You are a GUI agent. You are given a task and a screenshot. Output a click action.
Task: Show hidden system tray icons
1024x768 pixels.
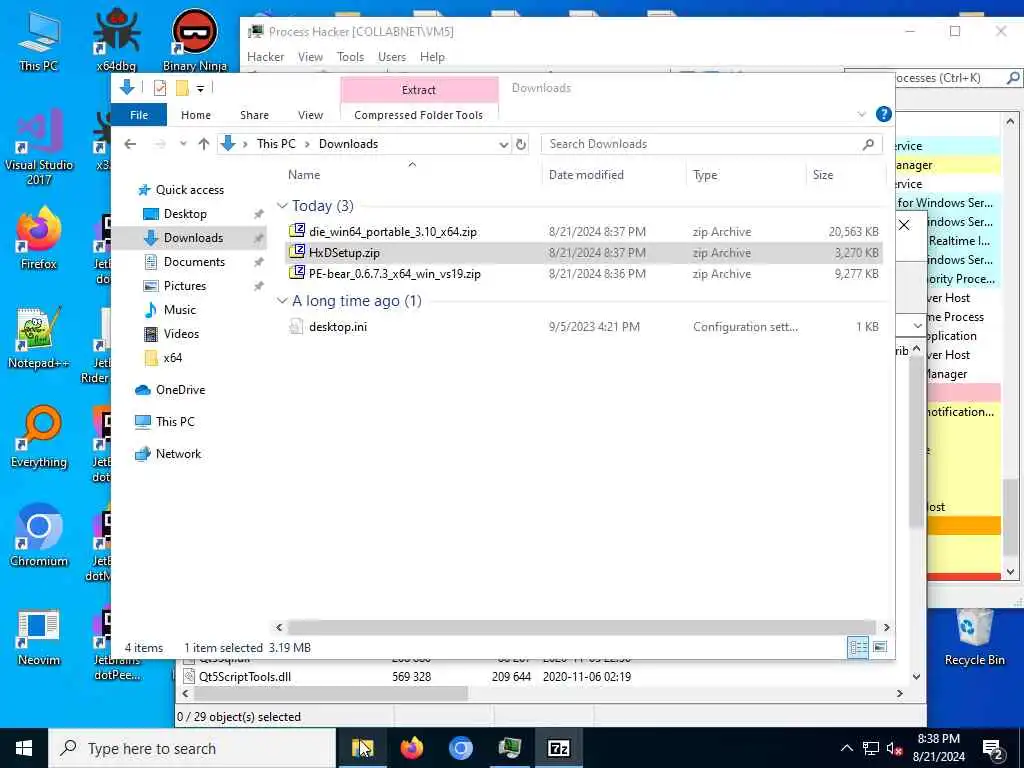tap(846, 748)
